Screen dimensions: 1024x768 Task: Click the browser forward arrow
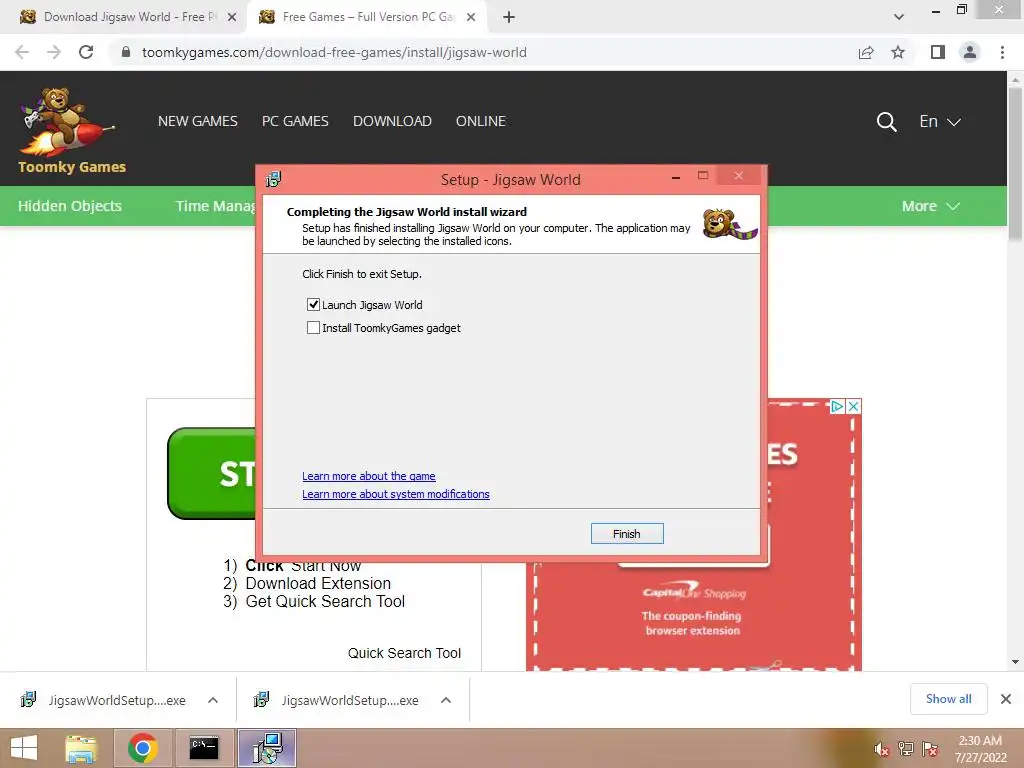[x=54, y=52]
